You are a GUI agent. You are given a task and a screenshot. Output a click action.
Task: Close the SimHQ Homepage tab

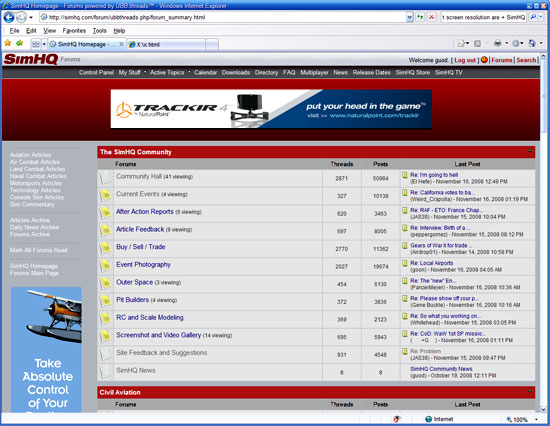point(121,44)
